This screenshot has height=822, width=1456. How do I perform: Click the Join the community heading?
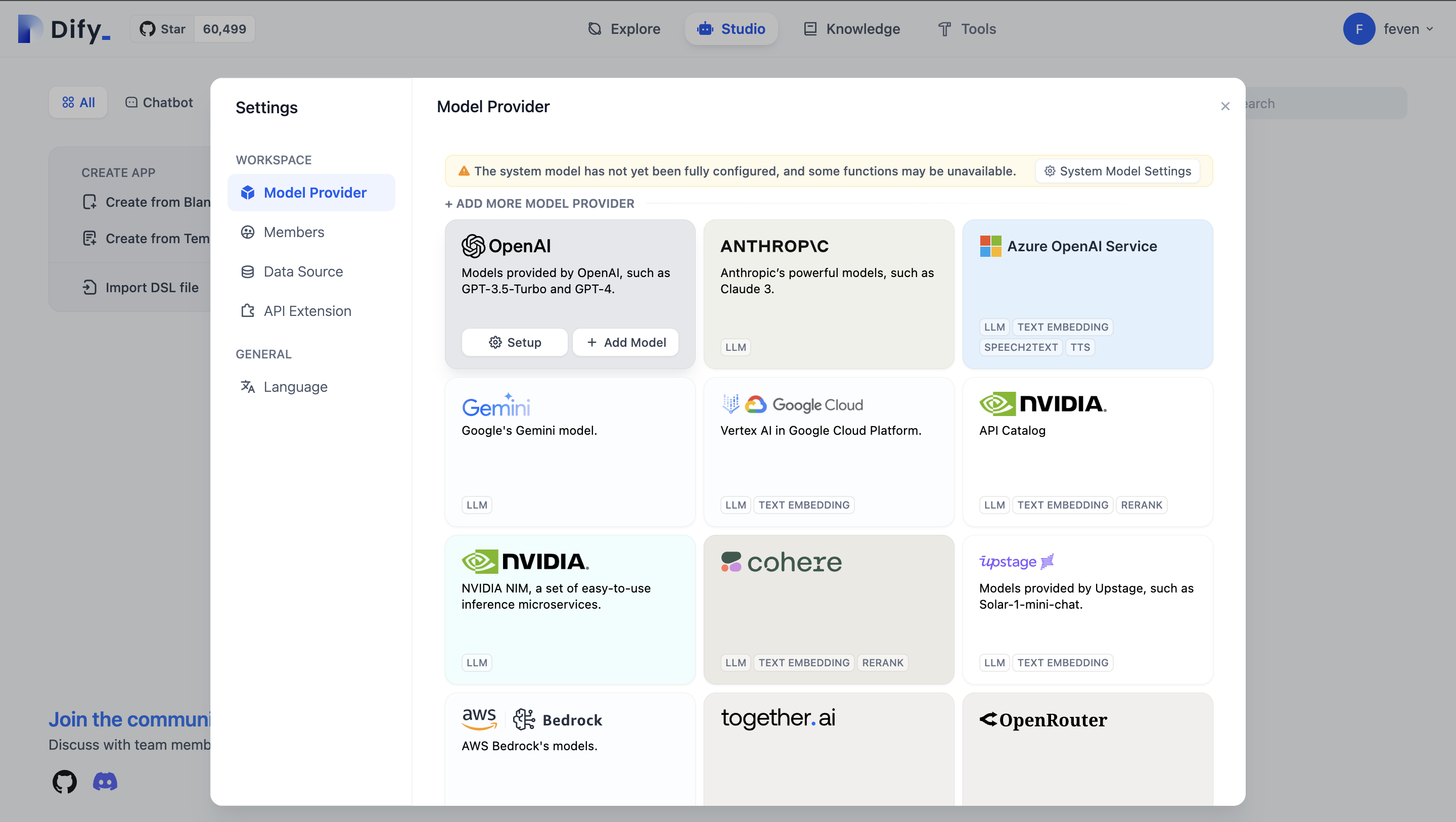click(129, 719)
